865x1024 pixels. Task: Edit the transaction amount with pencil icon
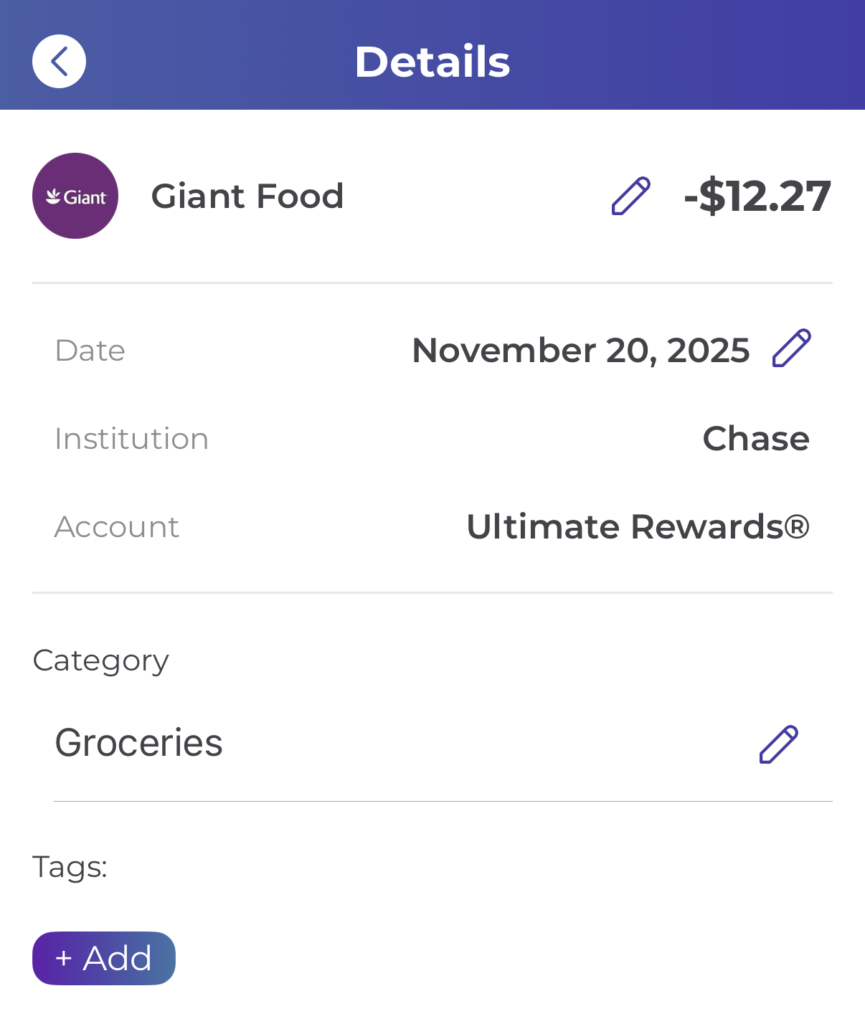pos(630,196)
